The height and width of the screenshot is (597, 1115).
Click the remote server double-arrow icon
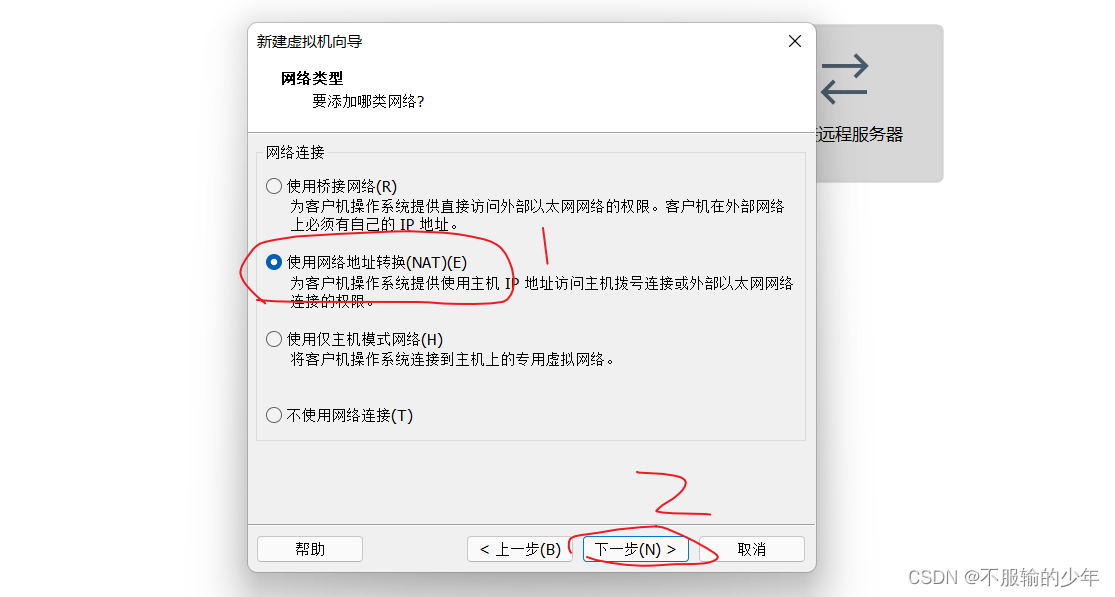[x=845, y=79]
